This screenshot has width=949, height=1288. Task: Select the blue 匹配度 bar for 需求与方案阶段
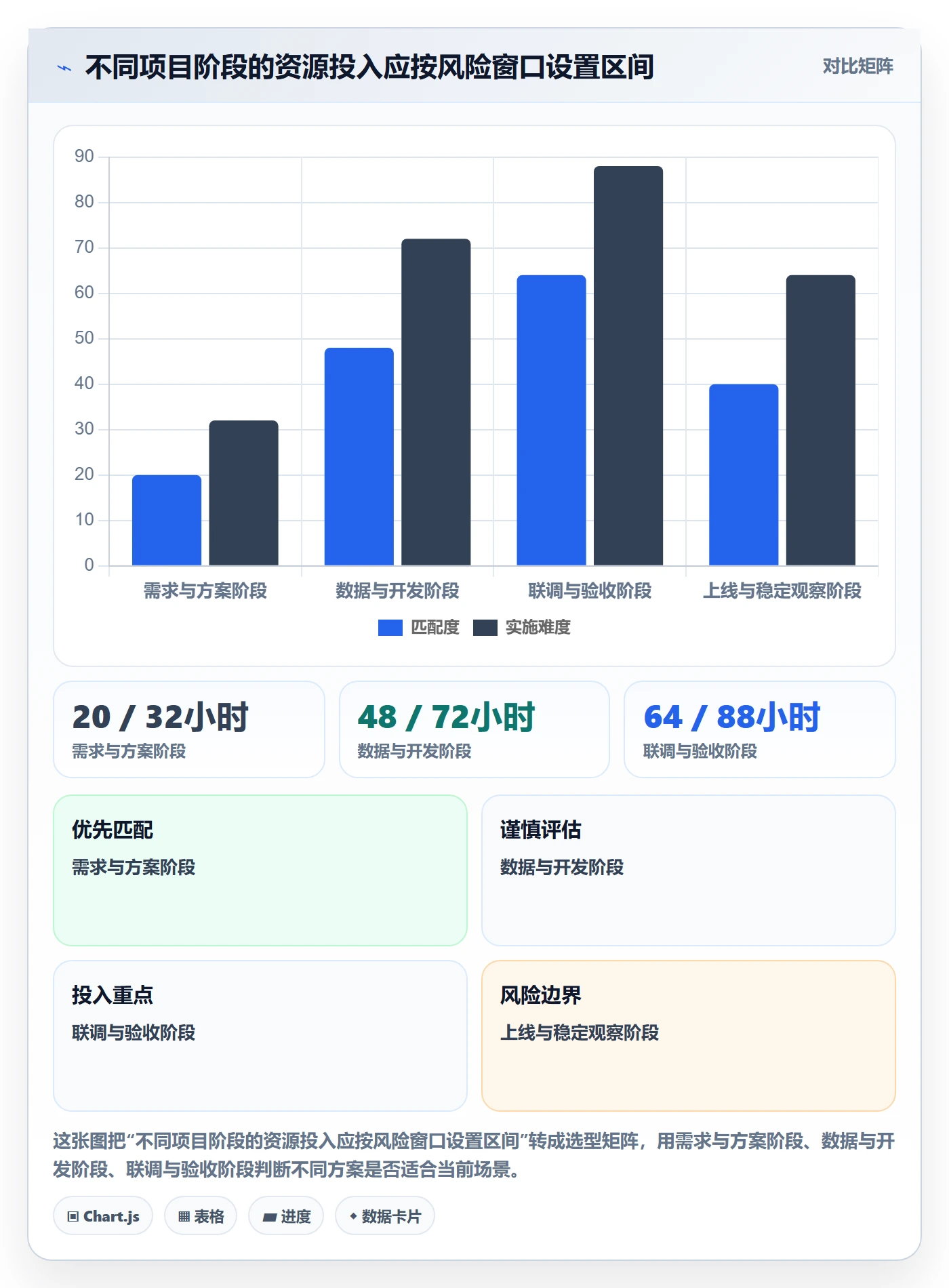coord(167,520)
